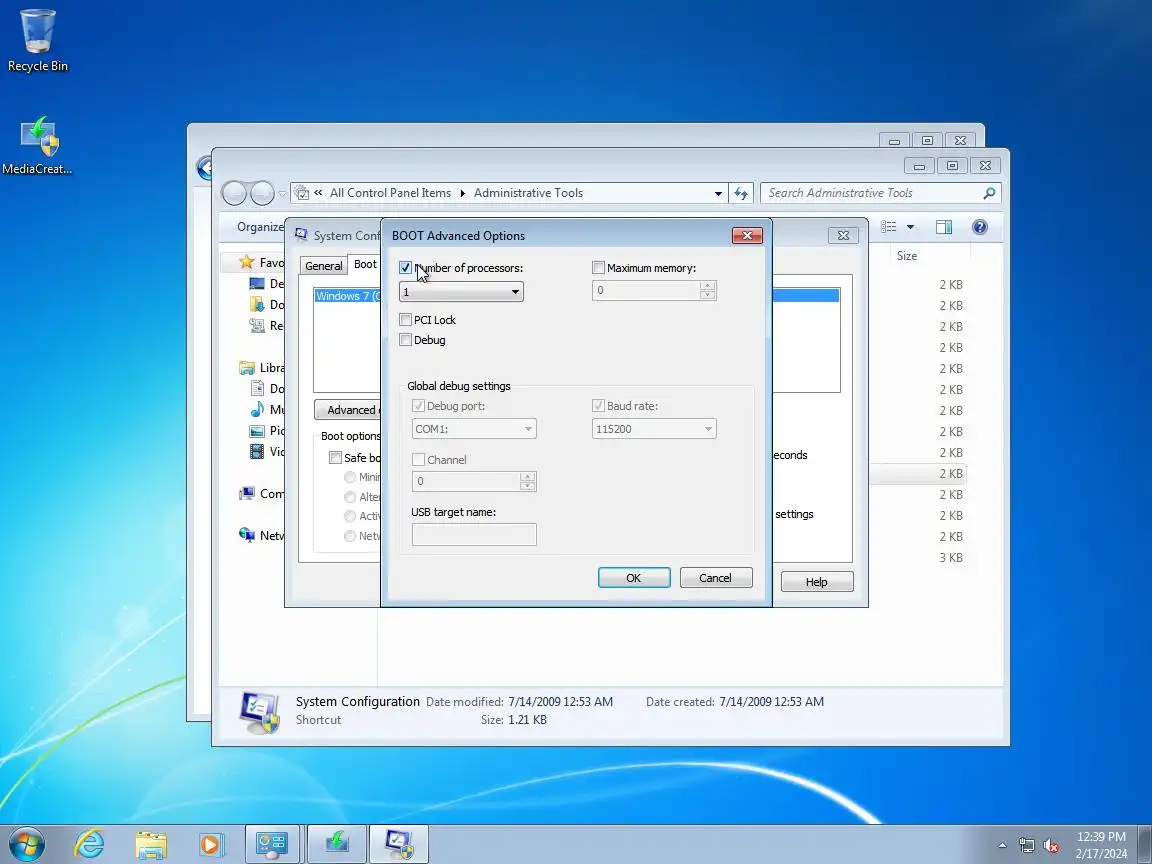This screenshot has width=1152, height=864.
Task: Uncheck Number of processors checkbox
Action: point(406,268)
